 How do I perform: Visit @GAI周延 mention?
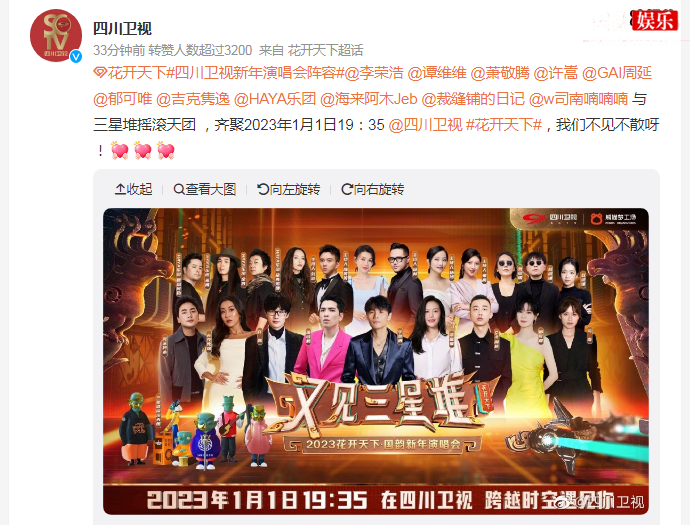[x=617, y=73]
